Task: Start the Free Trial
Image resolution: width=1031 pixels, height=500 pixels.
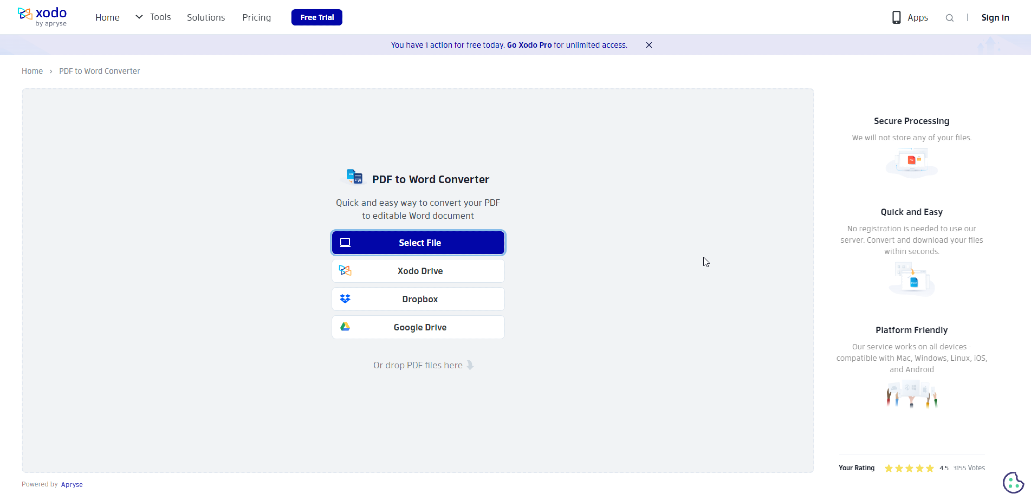Action: (317, 18)
